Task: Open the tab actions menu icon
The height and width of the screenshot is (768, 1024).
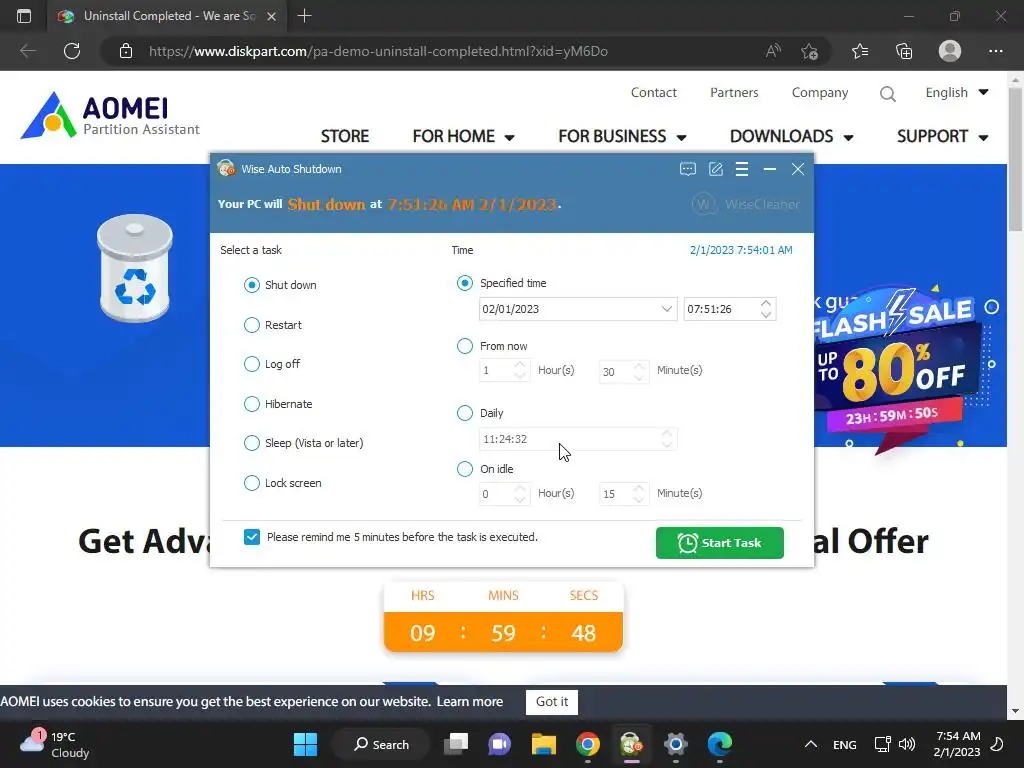Action: pos(24,16)
